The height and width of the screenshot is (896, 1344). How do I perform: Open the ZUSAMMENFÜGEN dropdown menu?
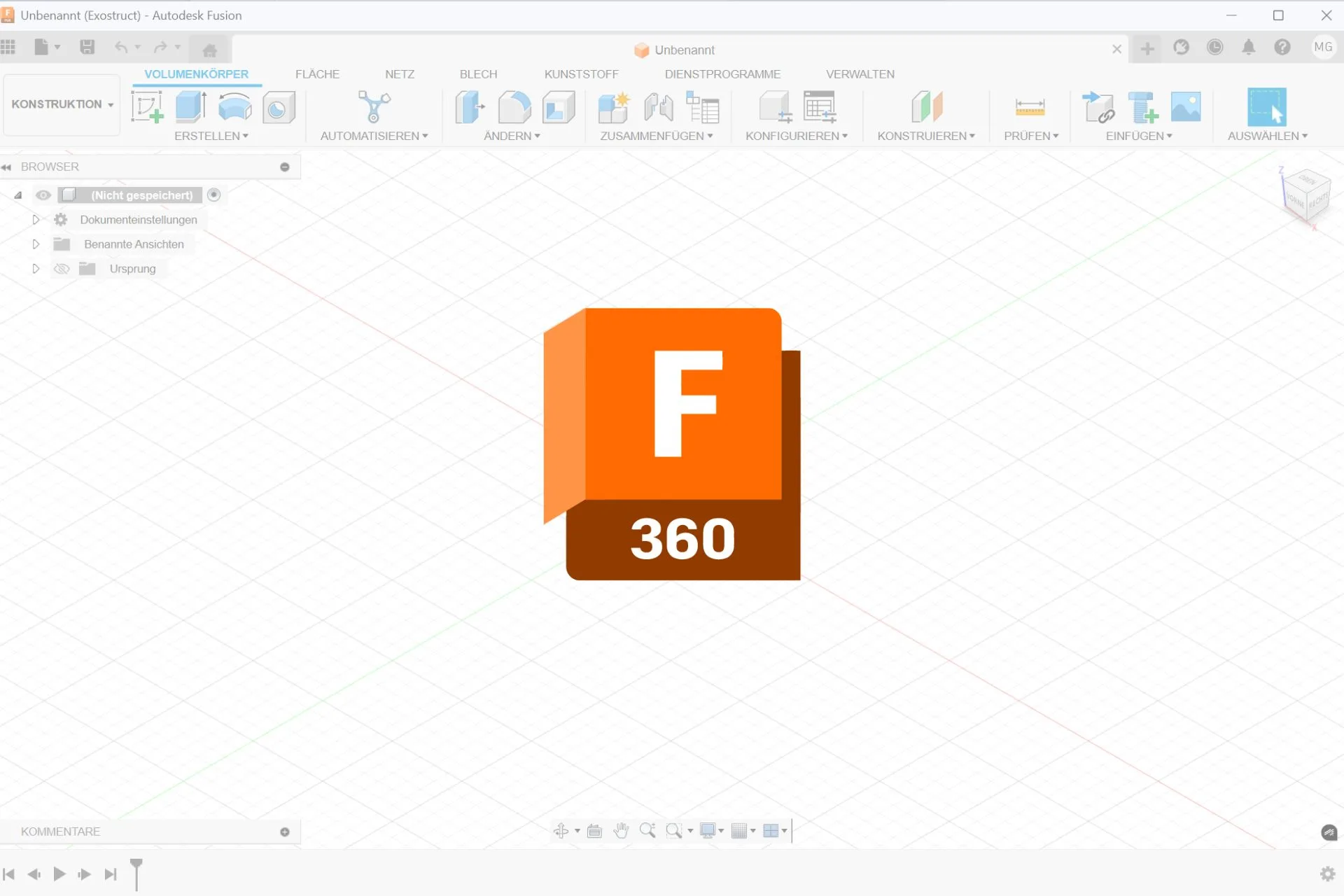click(657, 136)
